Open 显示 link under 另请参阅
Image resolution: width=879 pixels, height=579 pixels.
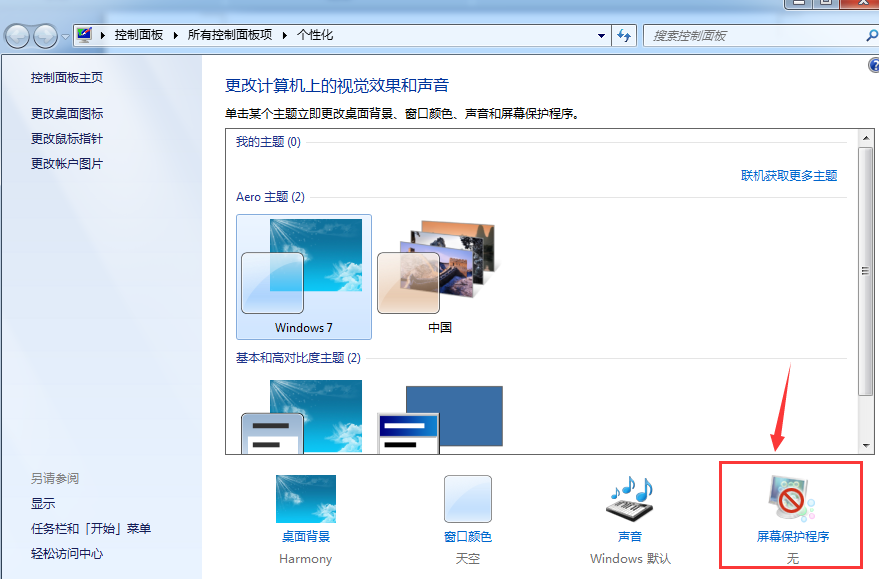tap(43, 504)
